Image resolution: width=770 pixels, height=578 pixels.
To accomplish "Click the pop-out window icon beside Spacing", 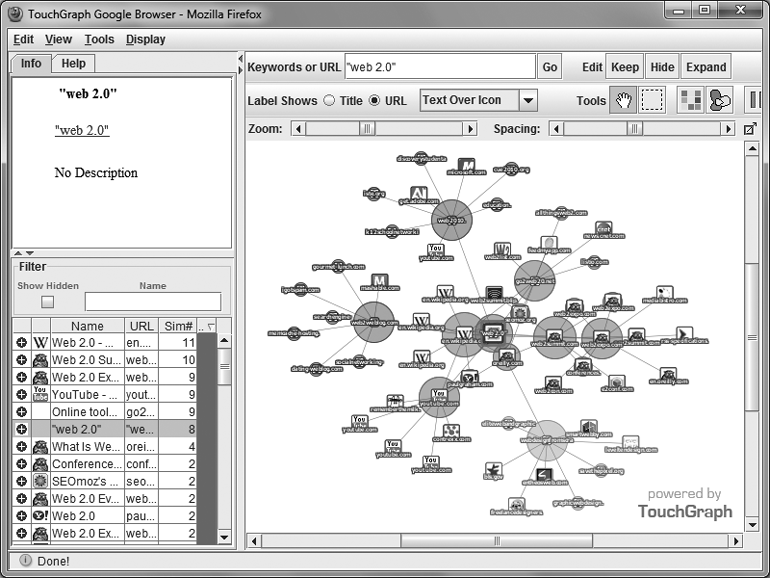I will (x=750, y=129).
